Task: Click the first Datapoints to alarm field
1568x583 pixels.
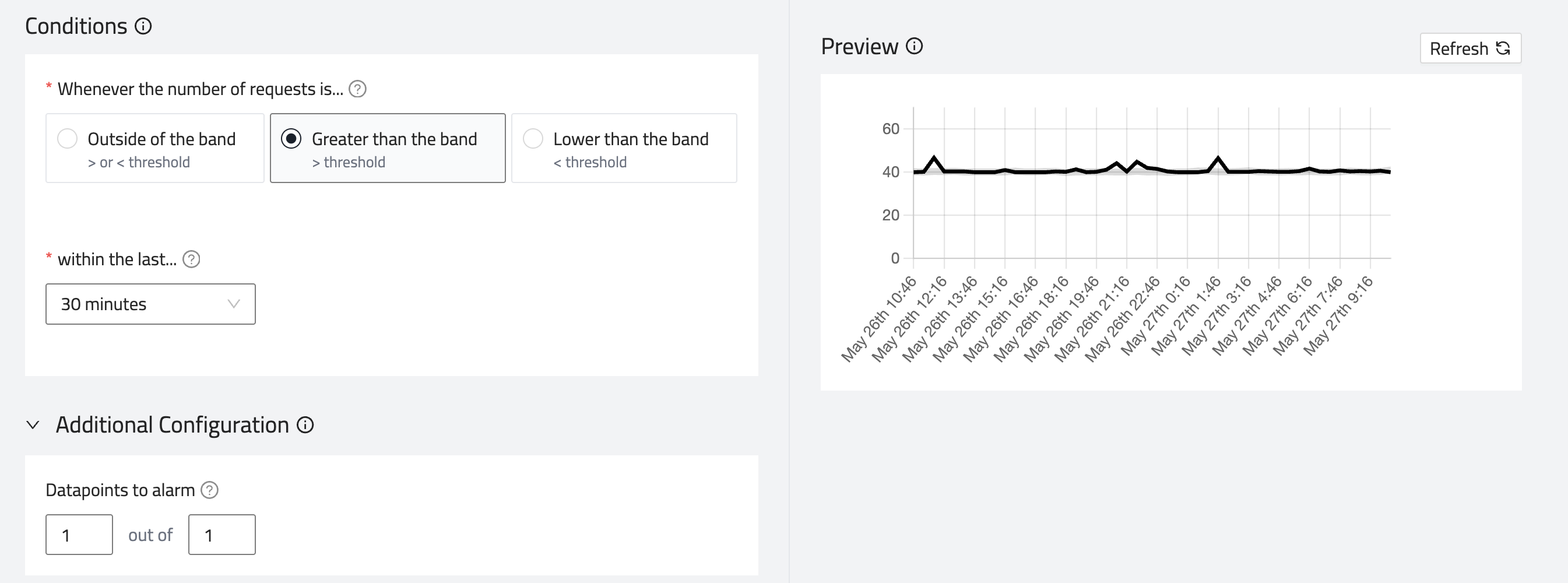Action: pos(79,534)
